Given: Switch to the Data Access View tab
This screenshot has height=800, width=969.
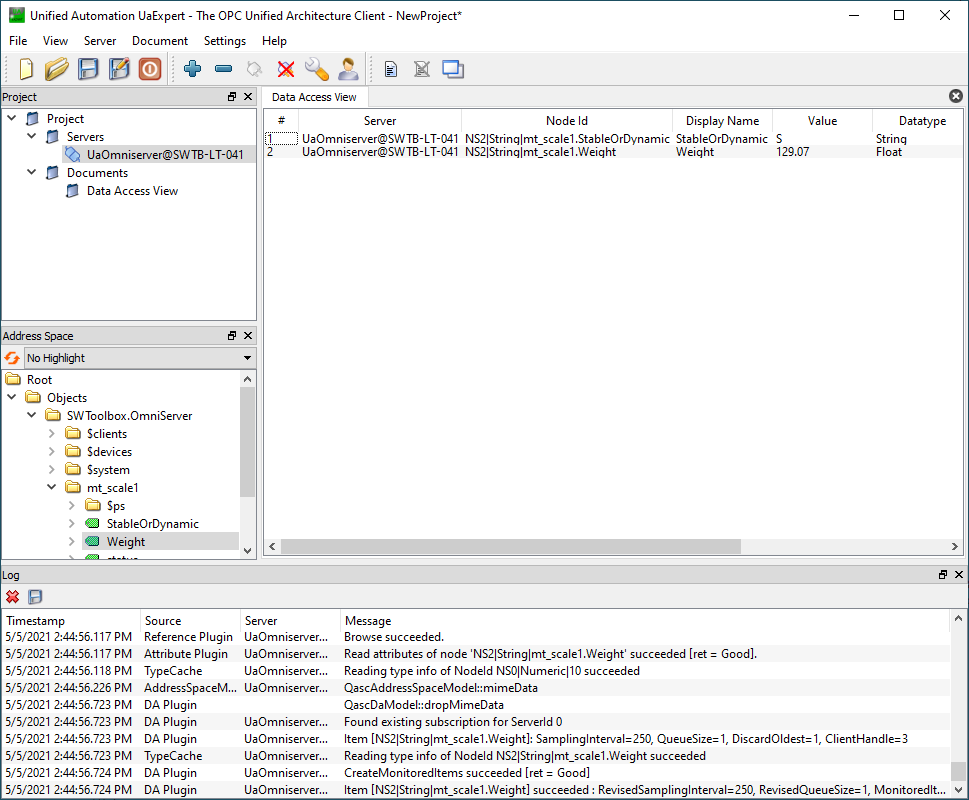Looking at the screenshot, I should (x=314, y=97).
